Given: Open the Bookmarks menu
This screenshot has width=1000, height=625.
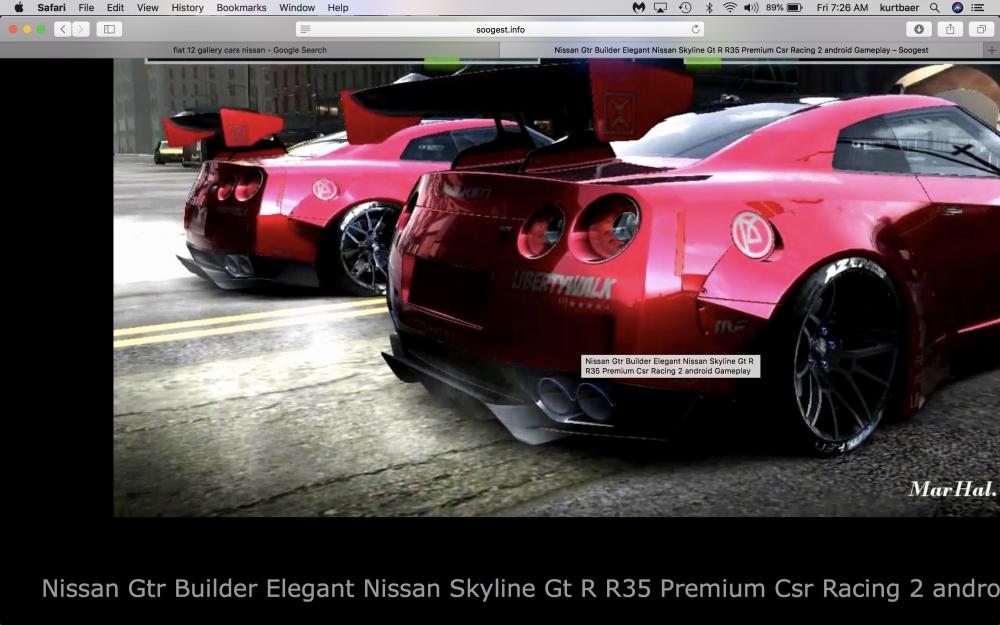Looking at the screenshot, I should 241,8.
